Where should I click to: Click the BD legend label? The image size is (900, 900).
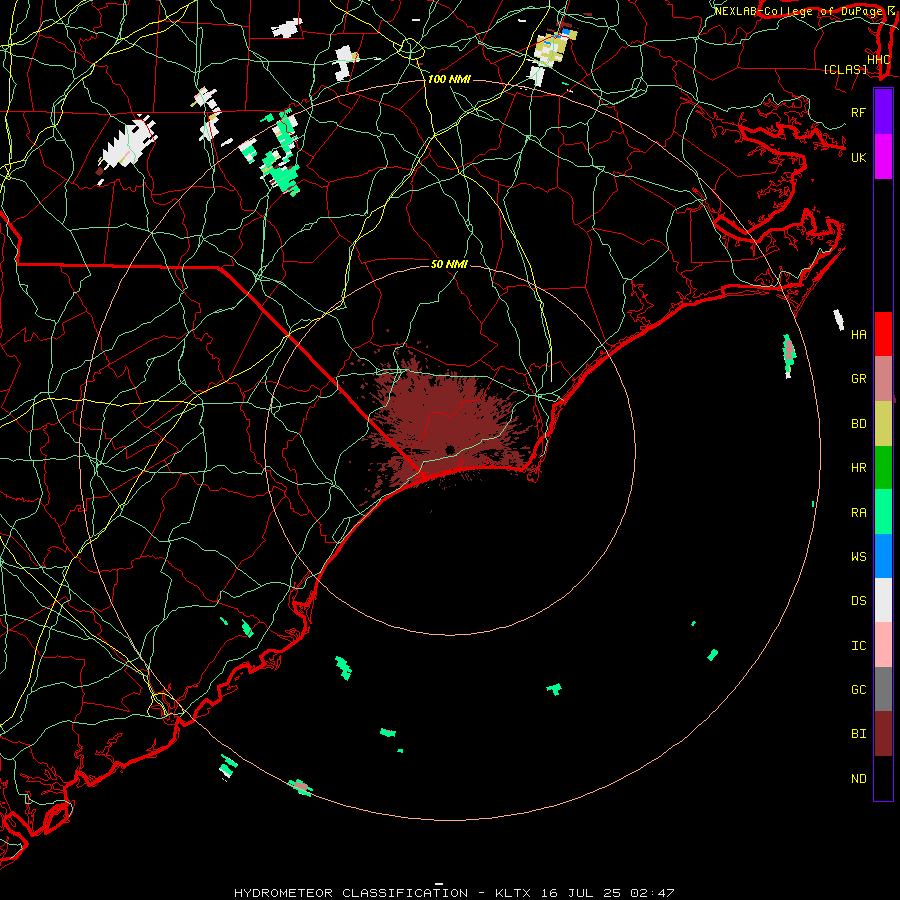(x=859, y=424)
